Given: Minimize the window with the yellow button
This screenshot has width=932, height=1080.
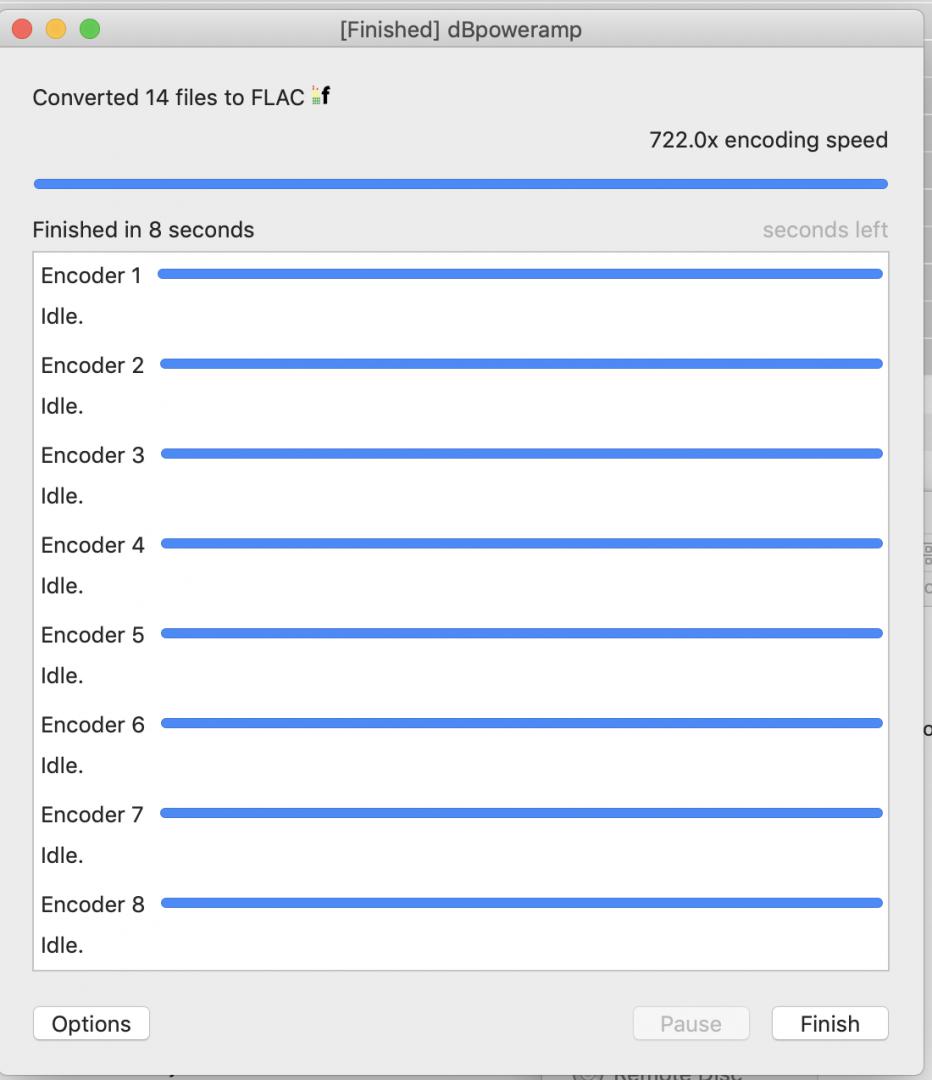Looking at the screenshot, I should tap(56, 29).
